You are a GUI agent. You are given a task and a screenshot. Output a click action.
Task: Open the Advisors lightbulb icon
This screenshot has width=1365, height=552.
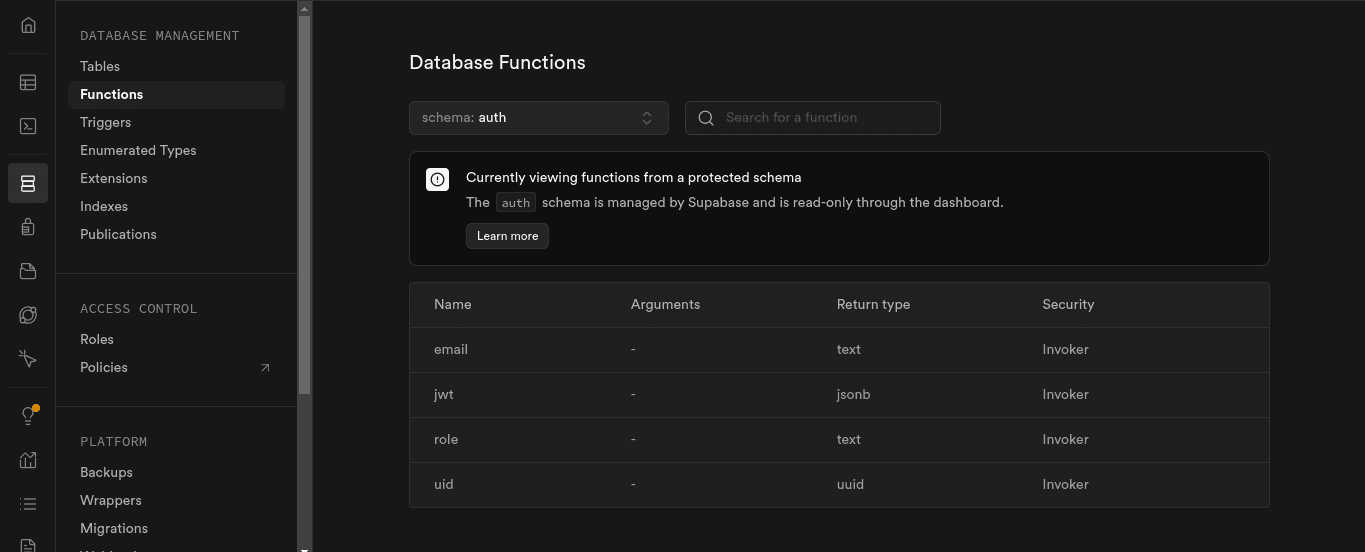pyautogui.click(x=28, y=416)
